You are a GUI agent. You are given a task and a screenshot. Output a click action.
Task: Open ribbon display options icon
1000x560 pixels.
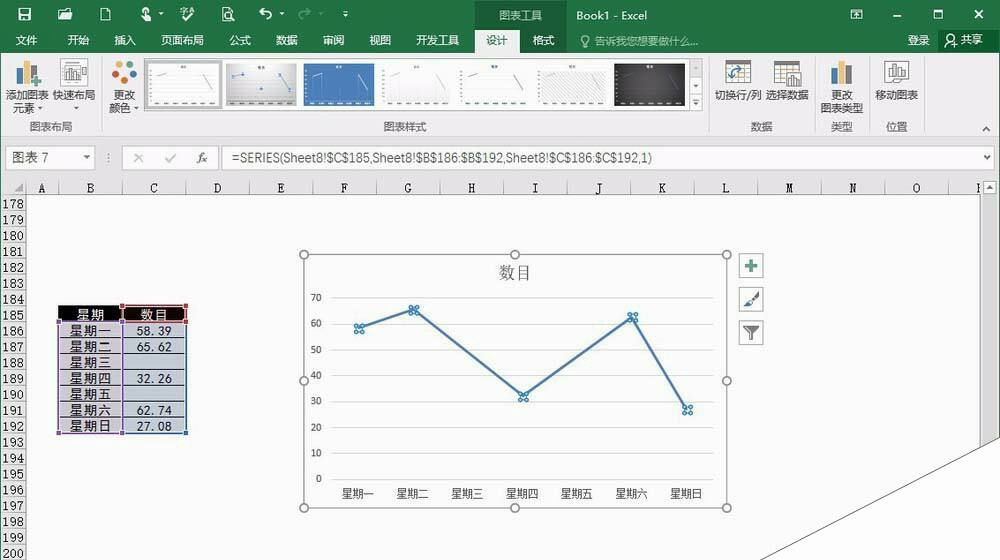857,14
